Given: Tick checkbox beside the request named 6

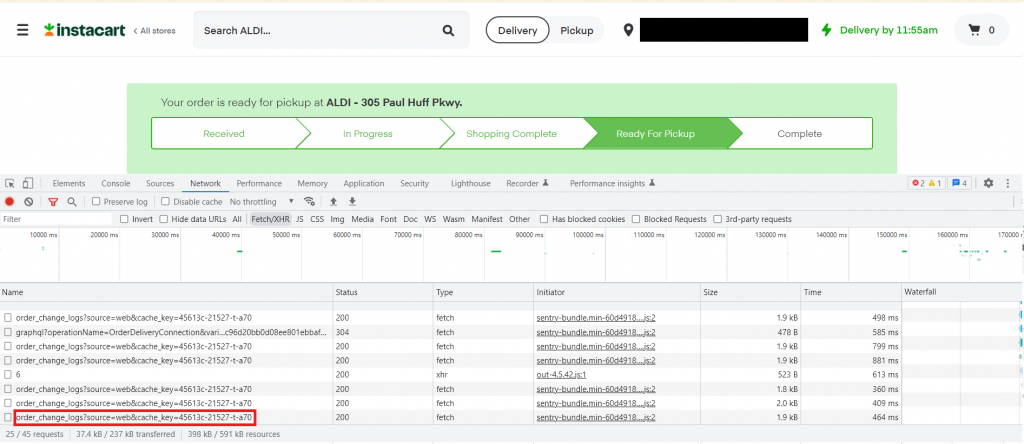Looking at the screenshot, I should (8, 375).
